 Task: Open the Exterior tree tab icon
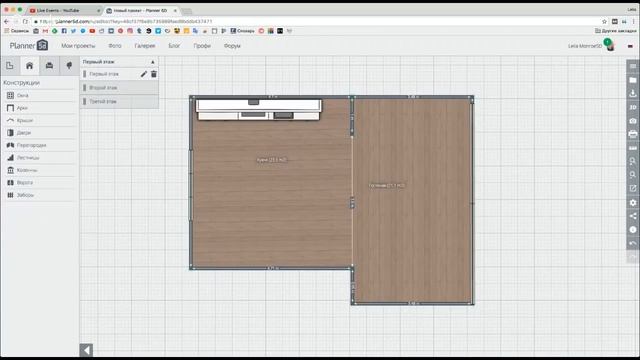[x=69, y=65]
